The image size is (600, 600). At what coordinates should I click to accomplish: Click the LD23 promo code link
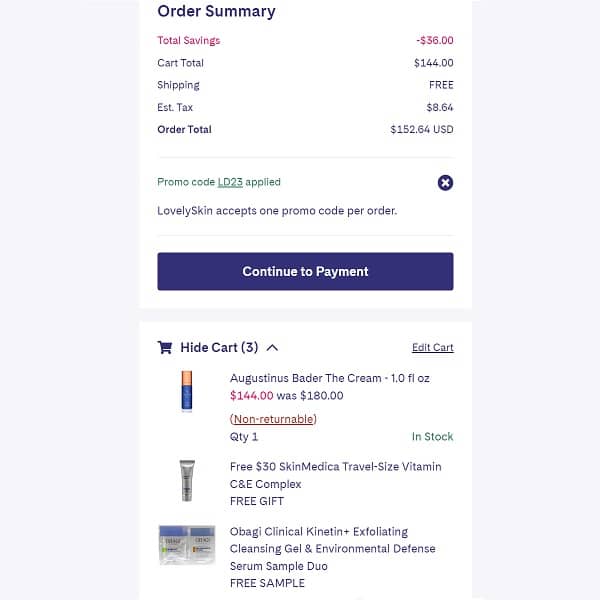[230, 182]
